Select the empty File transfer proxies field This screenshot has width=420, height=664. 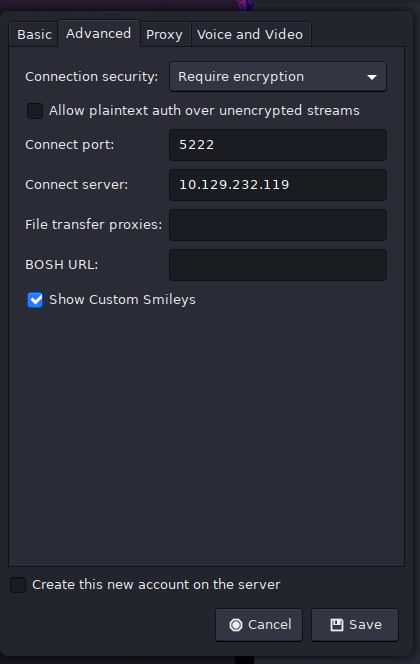pyautogui.click(x=278, y=225)
